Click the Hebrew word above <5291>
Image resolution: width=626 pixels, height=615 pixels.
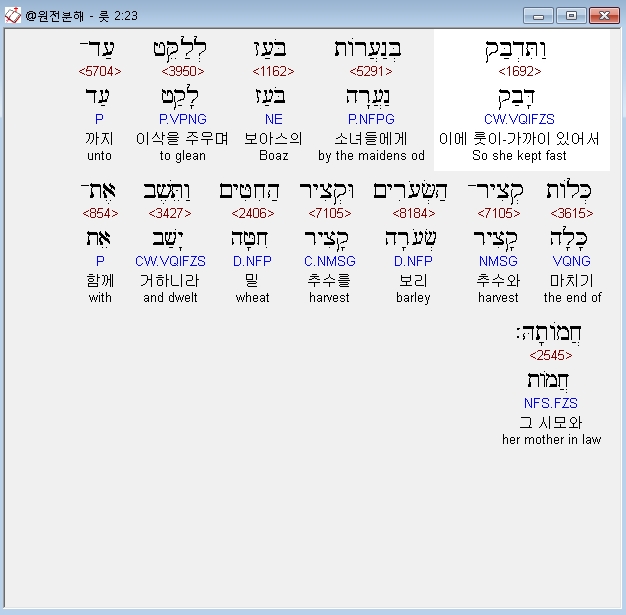point(368,50)
